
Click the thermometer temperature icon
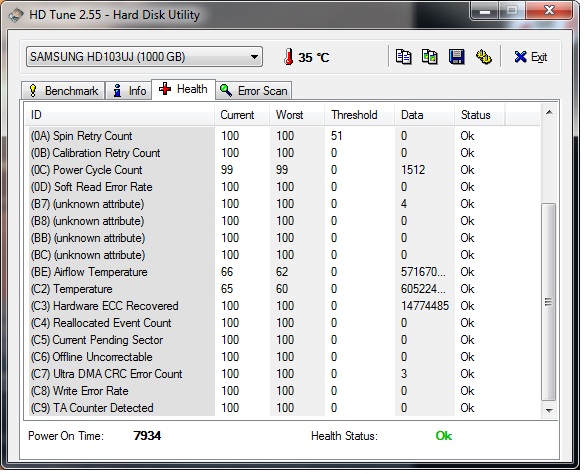(288, 57)
